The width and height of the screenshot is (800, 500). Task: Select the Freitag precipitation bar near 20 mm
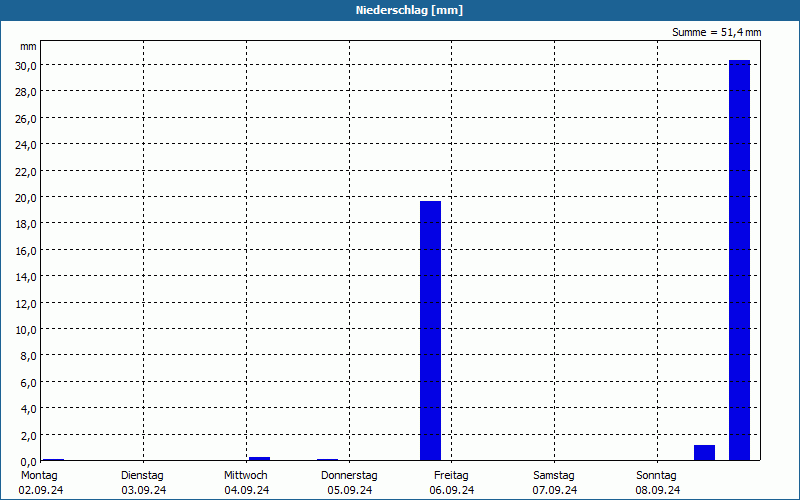[430, 331]
